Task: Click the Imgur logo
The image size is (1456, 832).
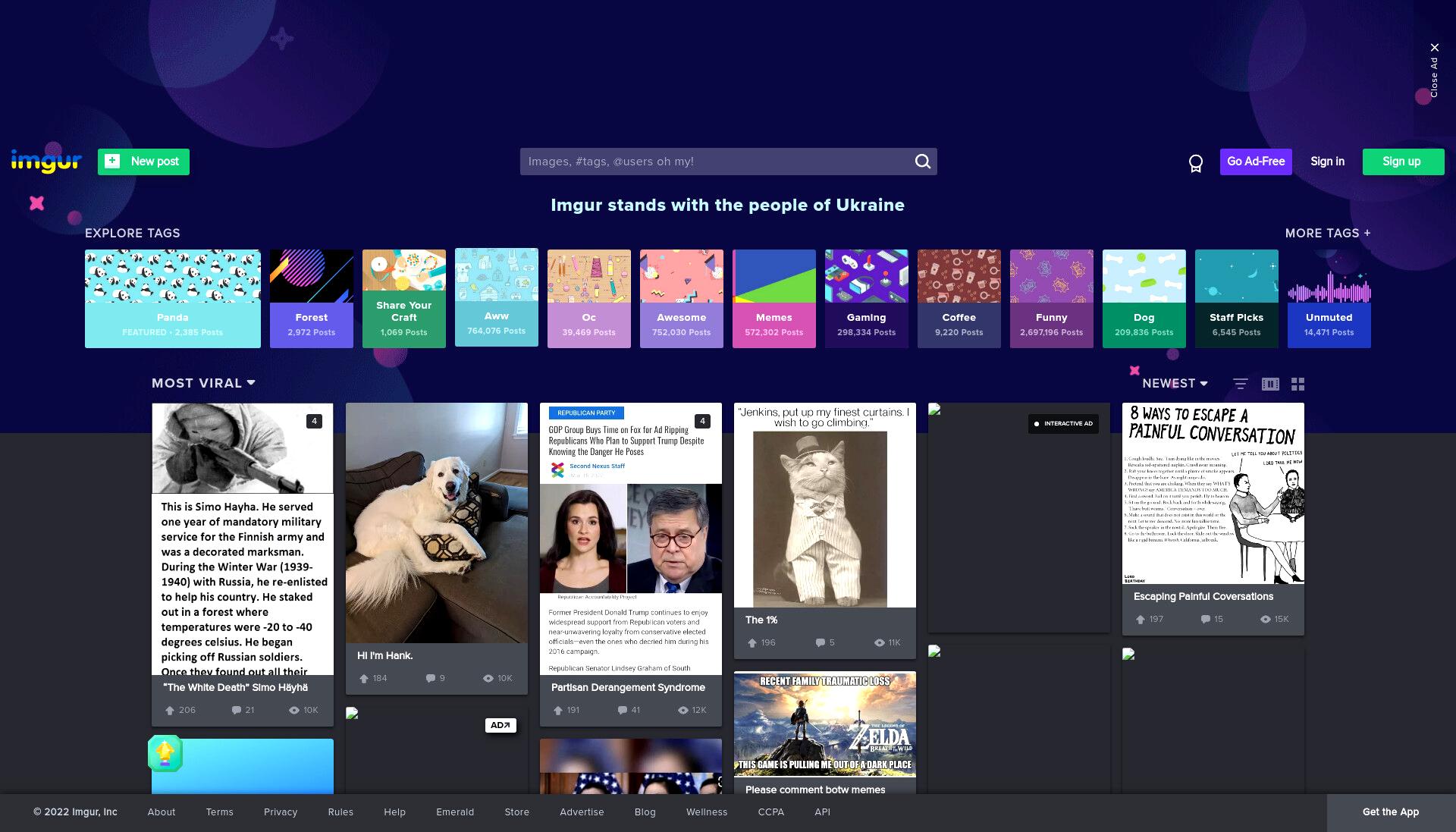Action: [46, 161]
